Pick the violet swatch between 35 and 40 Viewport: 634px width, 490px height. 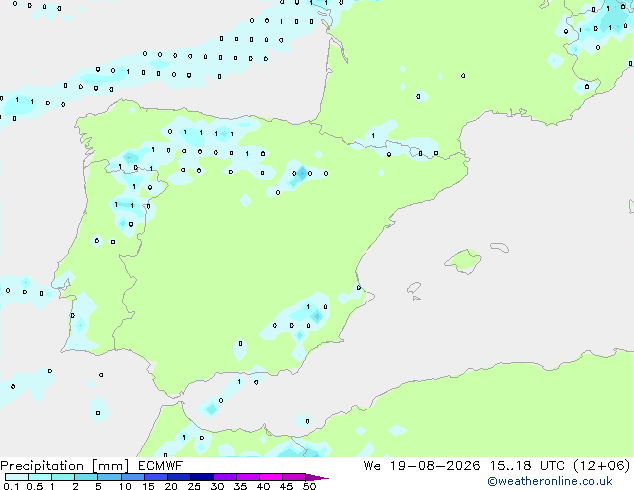click(x=247, y=477)
